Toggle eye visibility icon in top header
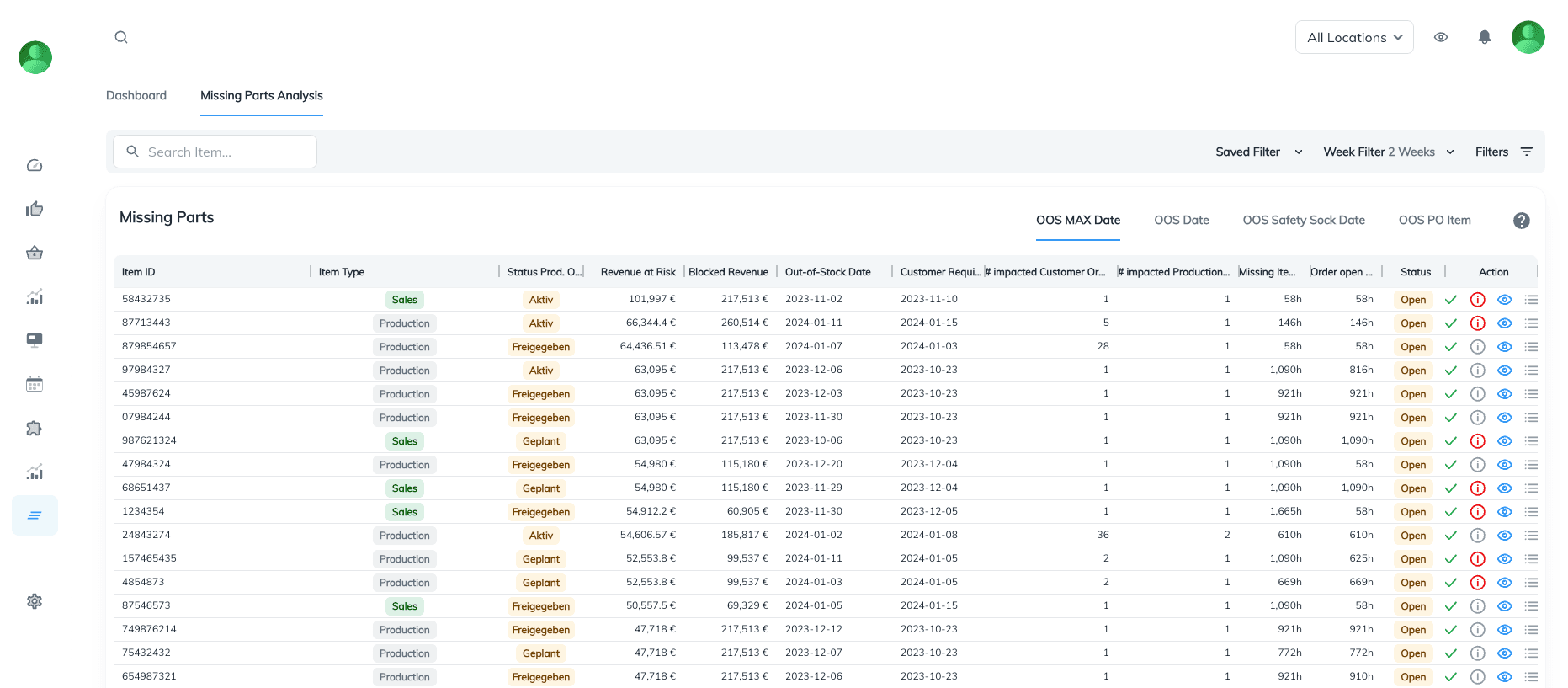Image resolution: width=1568 pixels, height=688 pixels. pyautogui.click(x=1441, y=37)
